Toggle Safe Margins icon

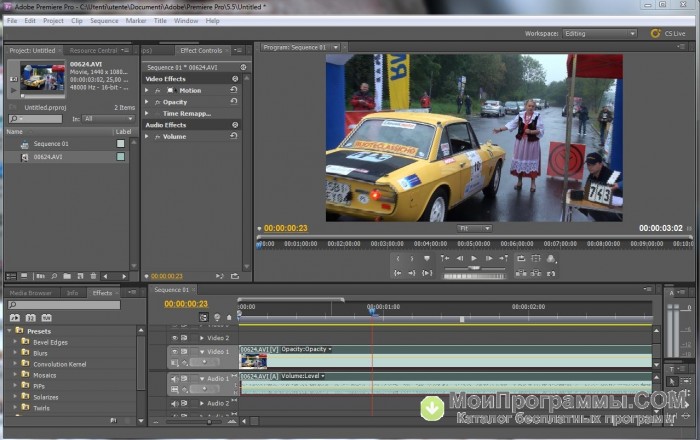tap(536, 258)
